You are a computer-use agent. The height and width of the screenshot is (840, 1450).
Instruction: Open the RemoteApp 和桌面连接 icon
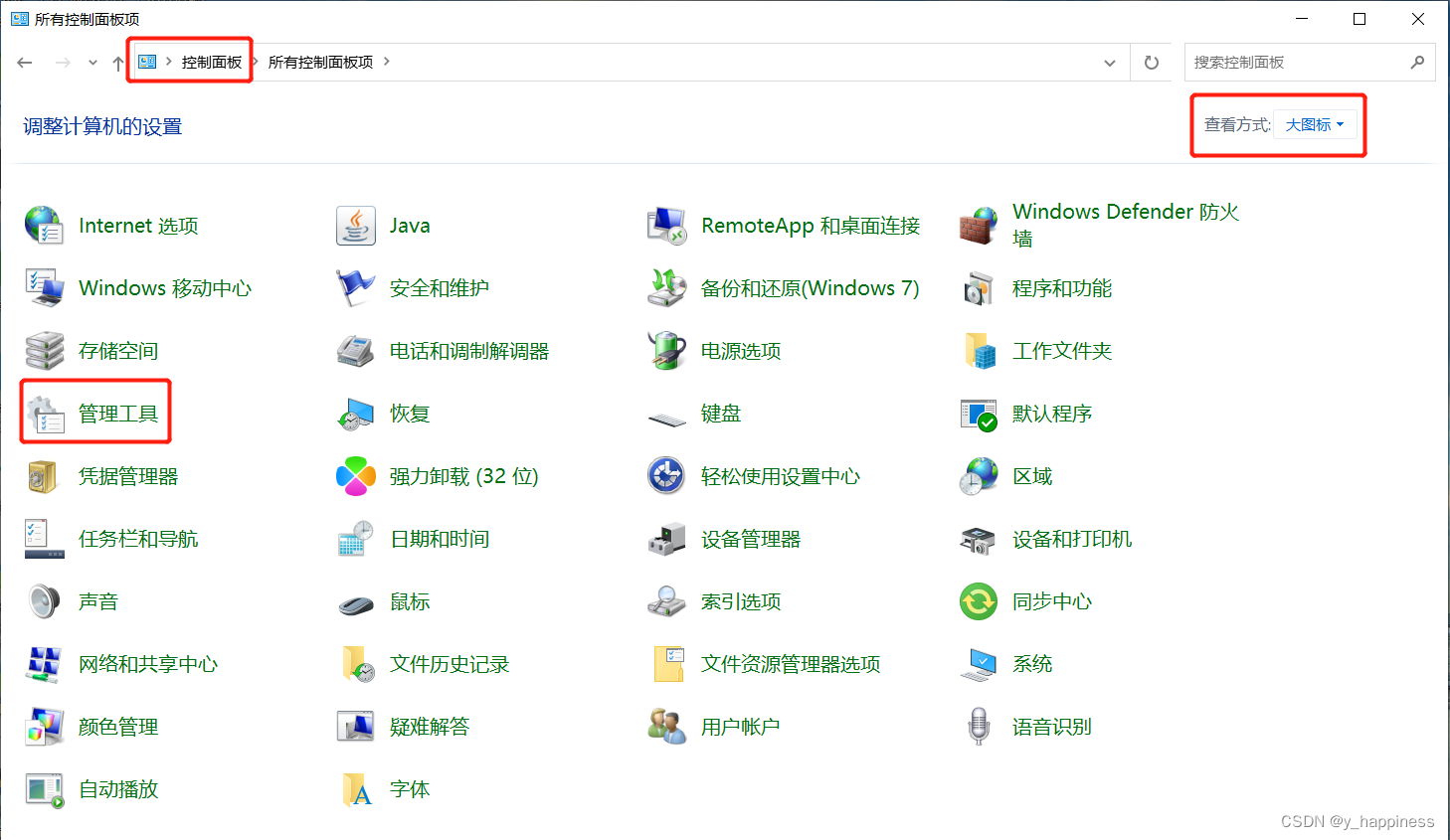tap(666, 226)
